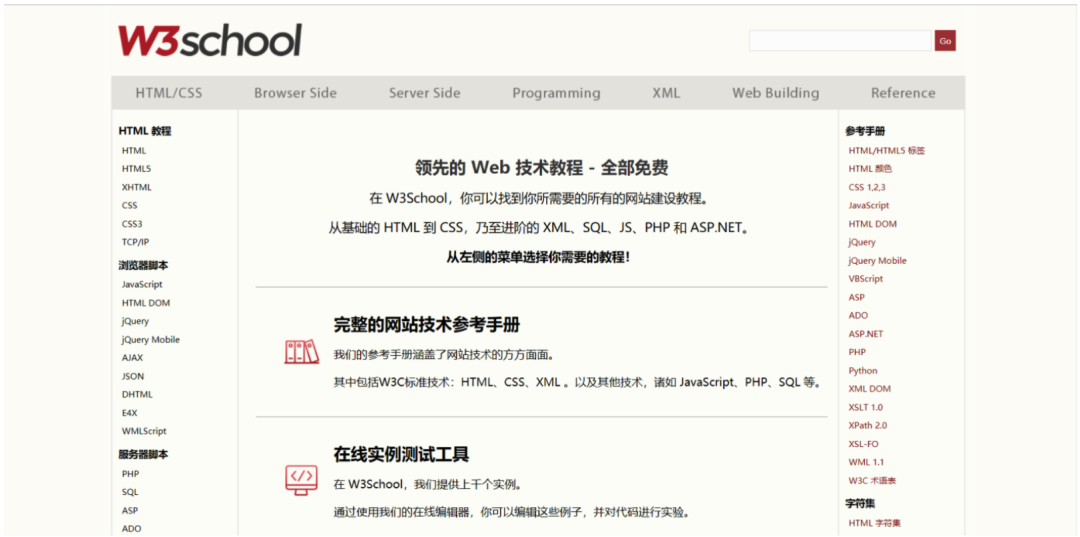Open the SQL tutorial link
This screenshot has width=1080, height=537.
129,492
